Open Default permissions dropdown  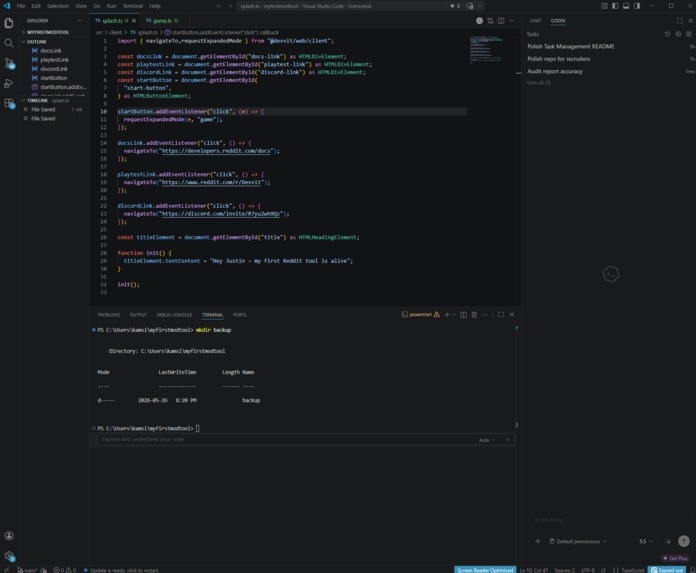tap(578, 541)
